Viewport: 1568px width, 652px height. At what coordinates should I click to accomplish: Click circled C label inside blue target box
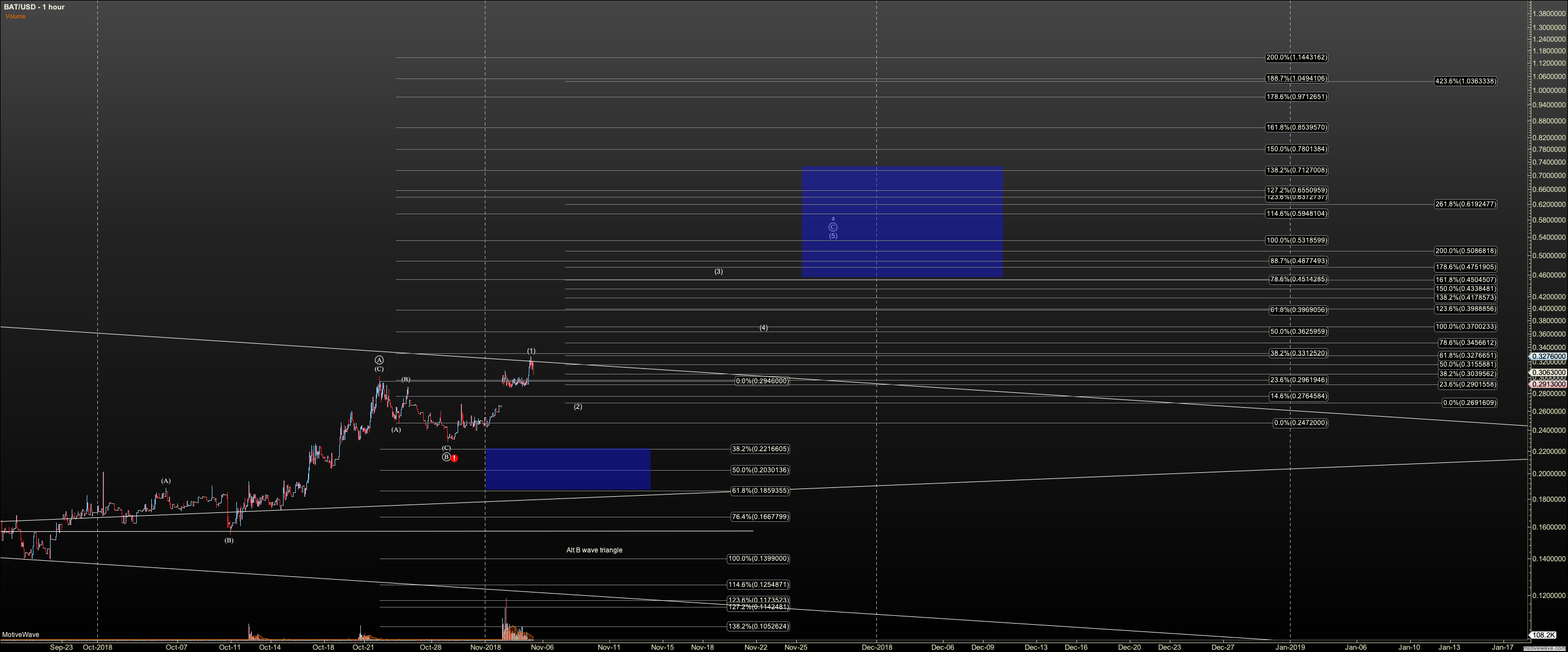pyautogui.click(x=833, y=227)
